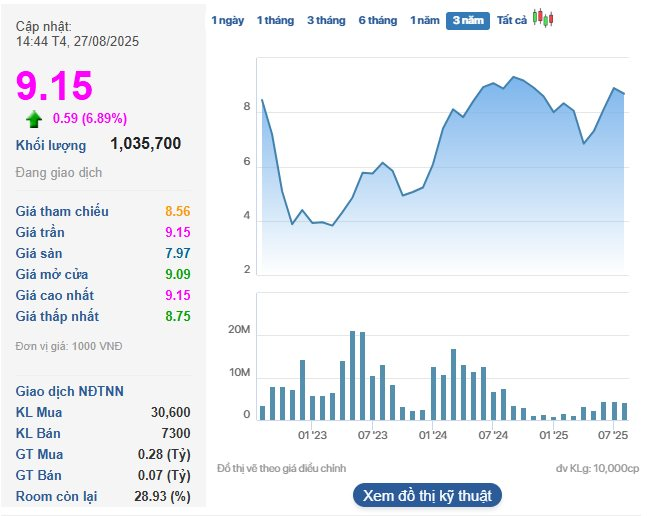This screenshot has height=516, width=651.
Task: Show the 1 năm chart range
Action: [x=424, y=20]
